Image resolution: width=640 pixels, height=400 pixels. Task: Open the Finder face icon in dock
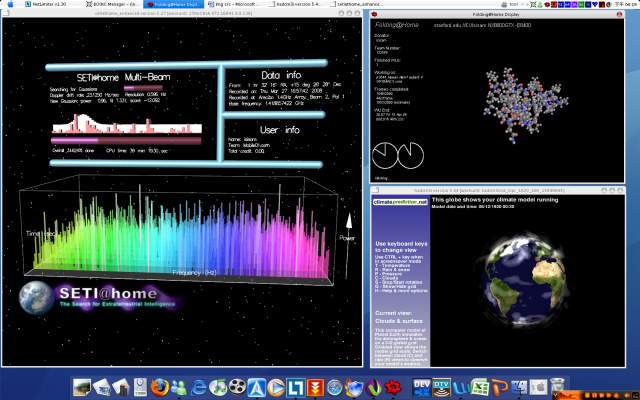519,387
